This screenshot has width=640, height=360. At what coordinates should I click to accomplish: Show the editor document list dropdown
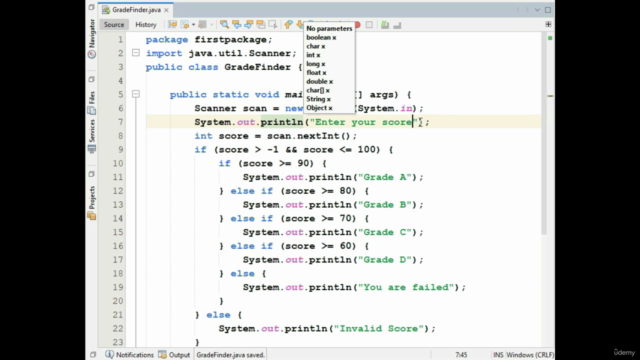point(537,10)
